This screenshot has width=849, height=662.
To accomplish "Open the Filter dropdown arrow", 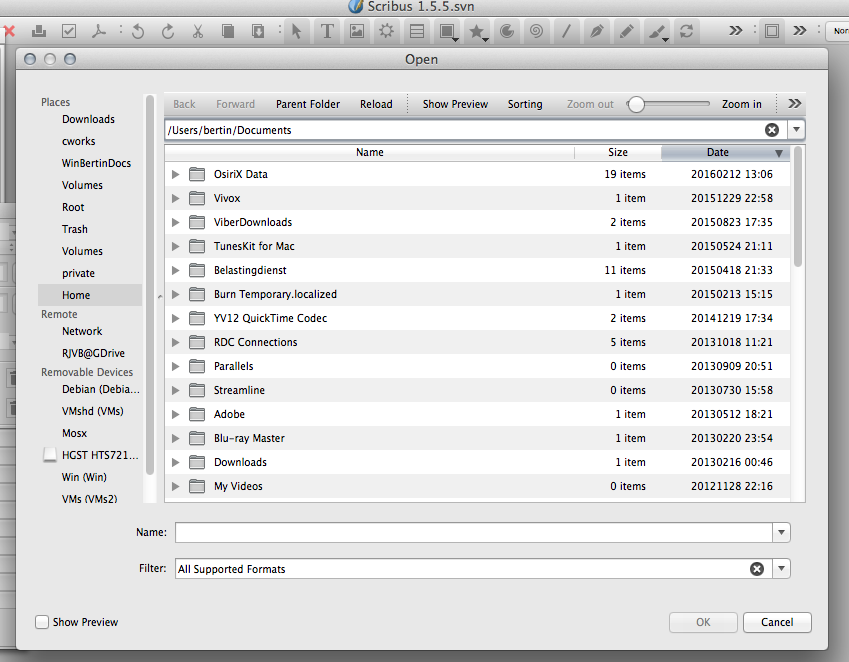I will click(x=781, y=569).
